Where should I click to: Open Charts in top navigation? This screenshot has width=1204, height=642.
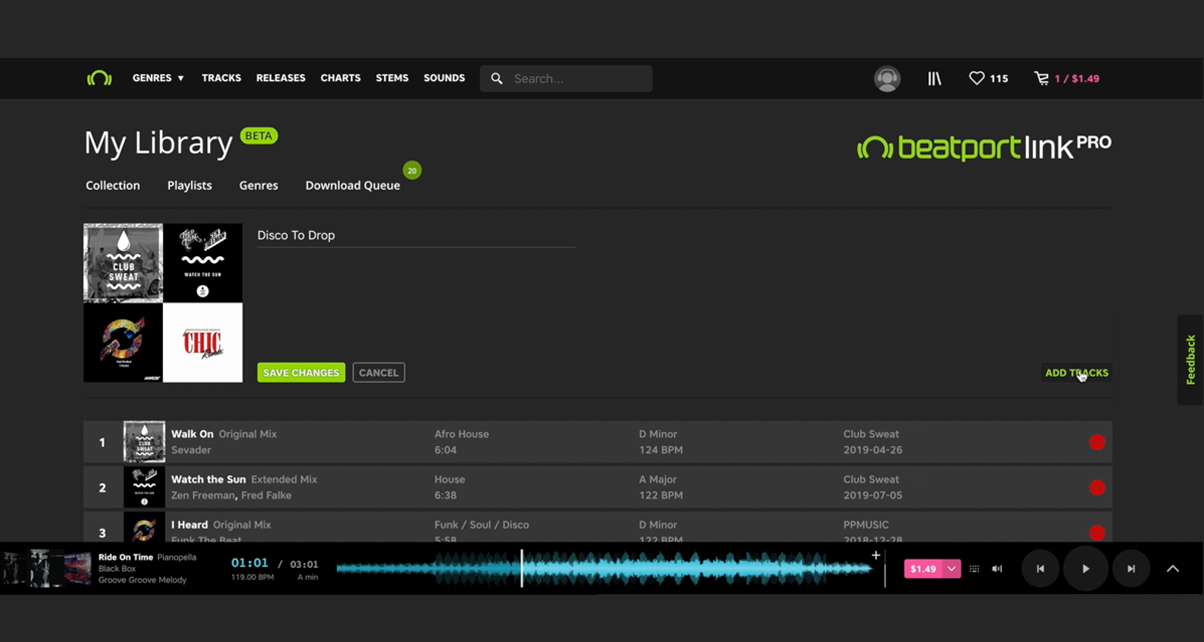pos(340,78)
